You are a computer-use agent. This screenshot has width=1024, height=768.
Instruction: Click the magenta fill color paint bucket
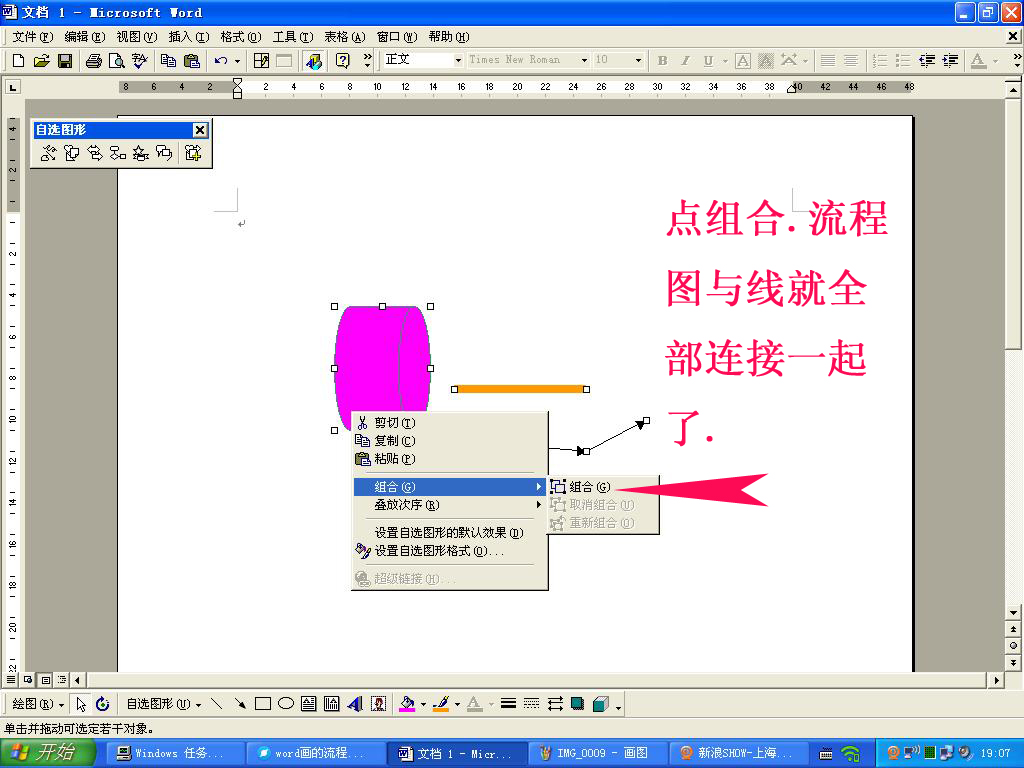pyautogui.click(x=407, y=704)
